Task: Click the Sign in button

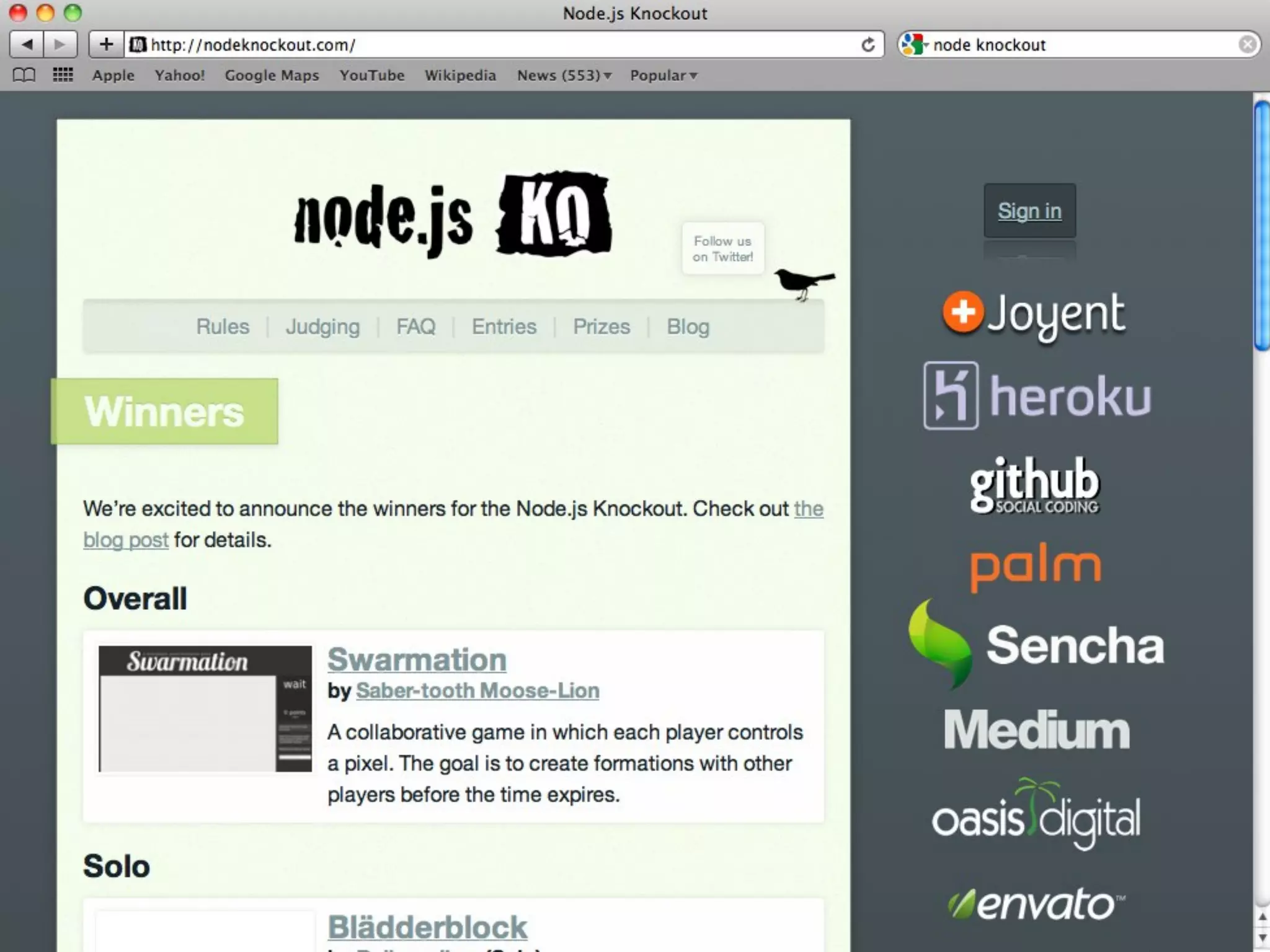Action: click(x=1029, y=211)
